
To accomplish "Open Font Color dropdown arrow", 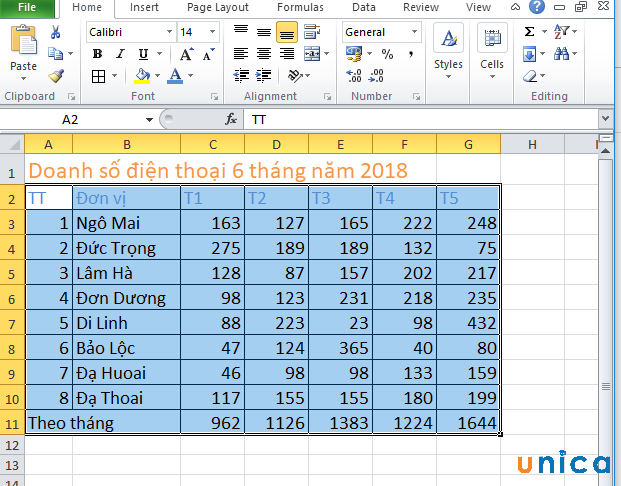I will (190, 76).
